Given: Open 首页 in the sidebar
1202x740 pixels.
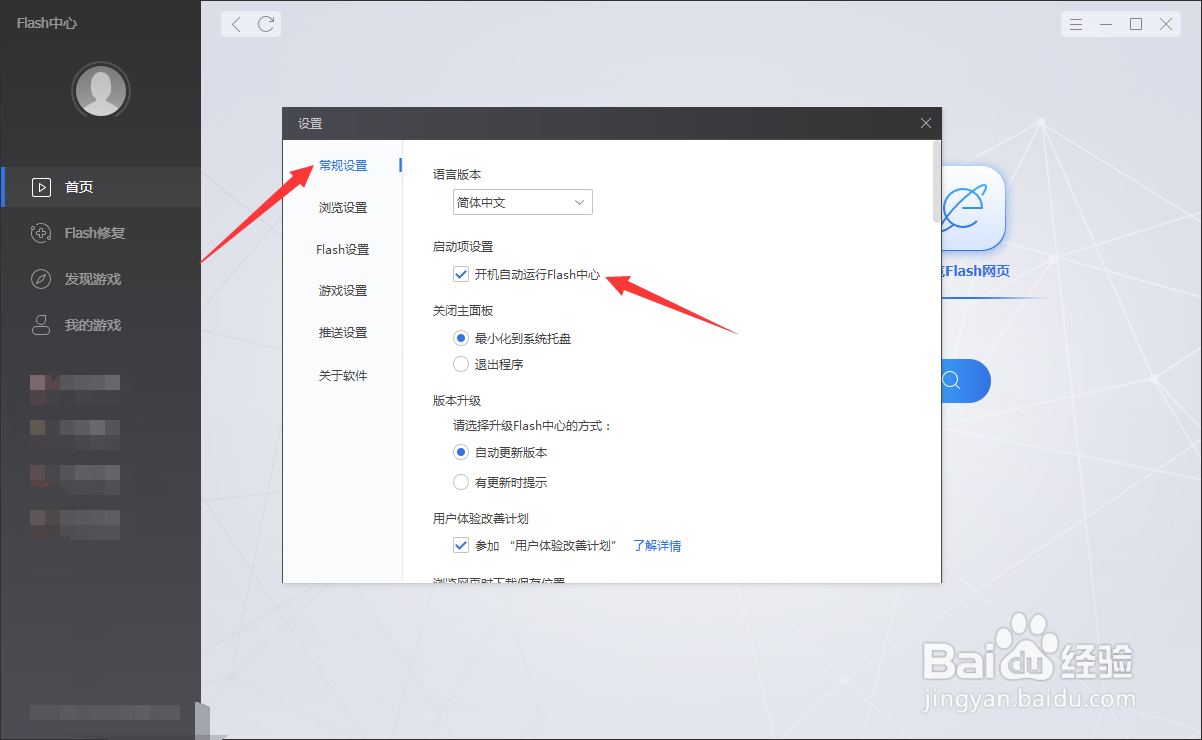Looking at the screenshot, I should (x=101, y=187).
